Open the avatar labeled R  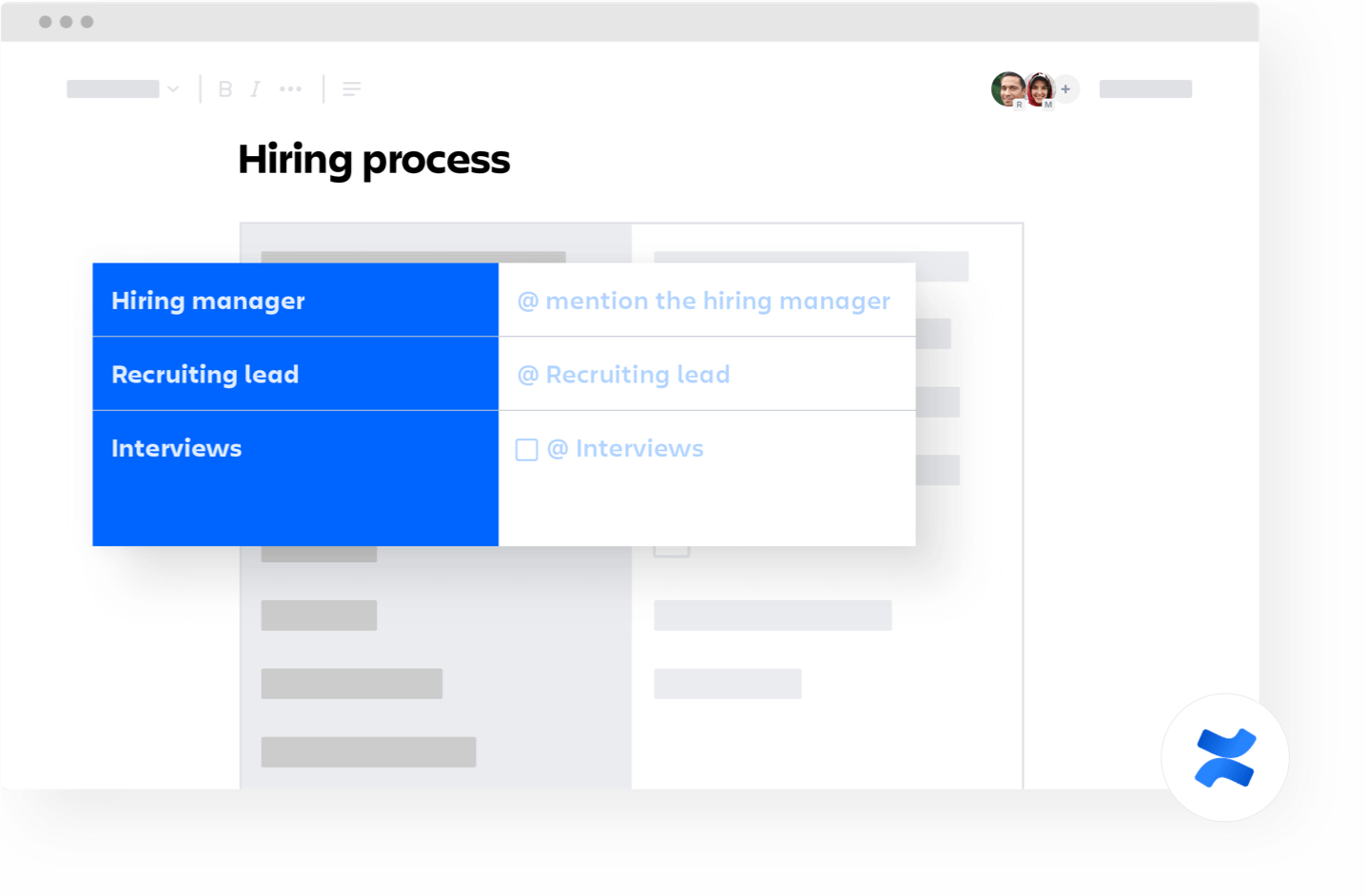coord(1007,88)
